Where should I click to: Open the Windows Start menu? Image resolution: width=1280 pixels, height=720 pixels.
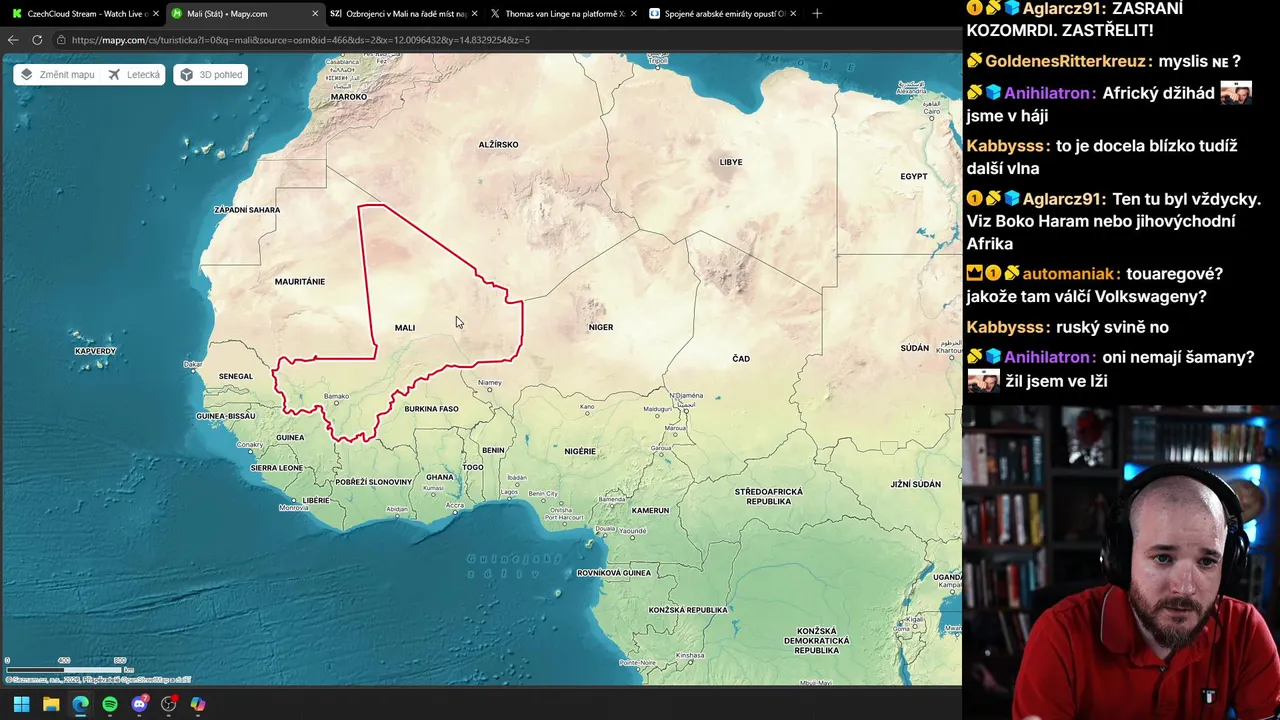pos(21,704)
